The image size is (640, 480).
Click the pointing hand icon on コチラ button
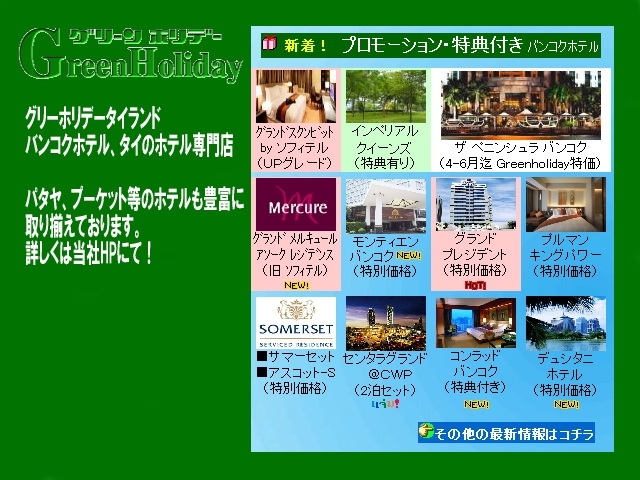point(426,431)
